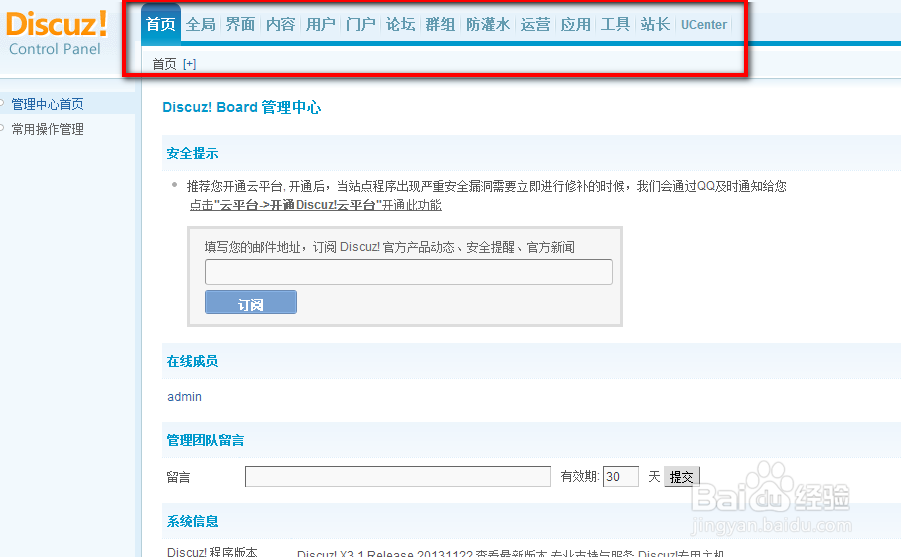901x557 pixels.
Task: Switch to the 工具 tab
Action: click(x=615, y=24)
